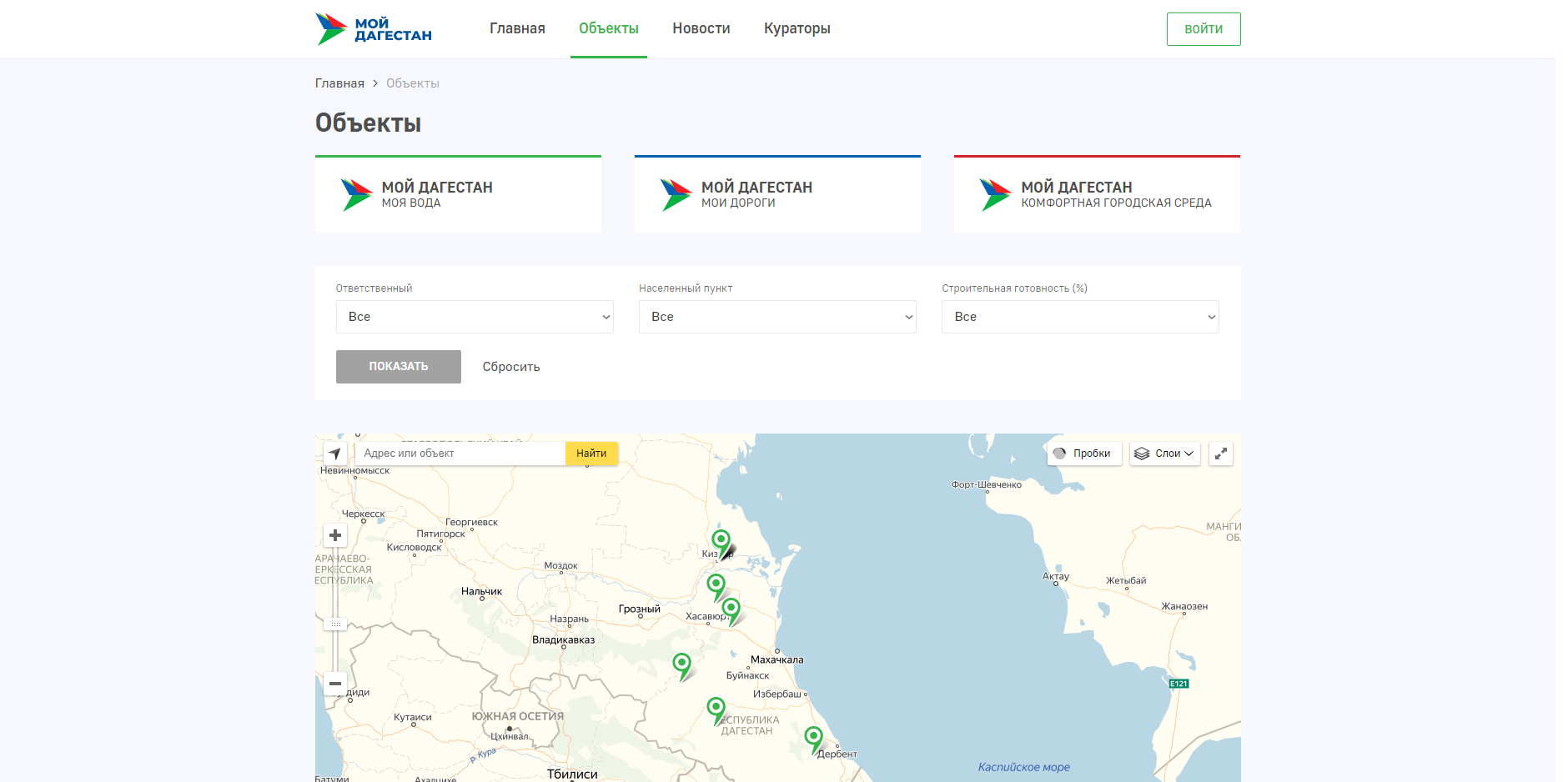Click the map zoom slider handle
The width and height of the screenshot is (1568, 782).
click(x=335, y=624)
